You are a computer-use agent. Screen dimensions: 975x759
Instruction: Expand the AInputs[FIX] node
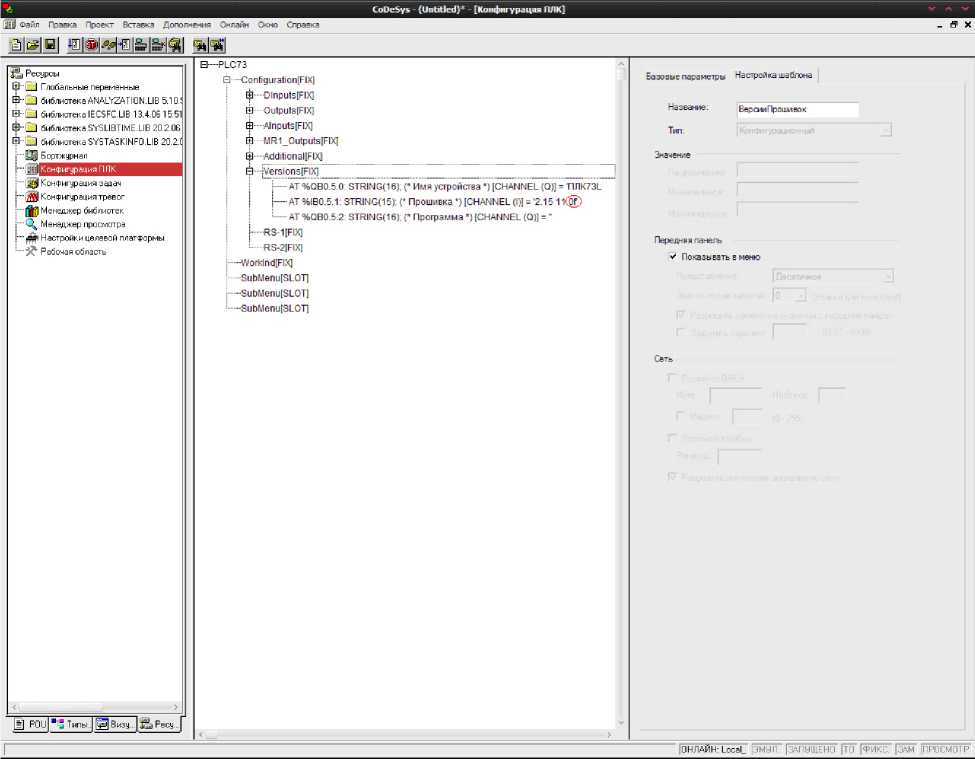[249, 126]
